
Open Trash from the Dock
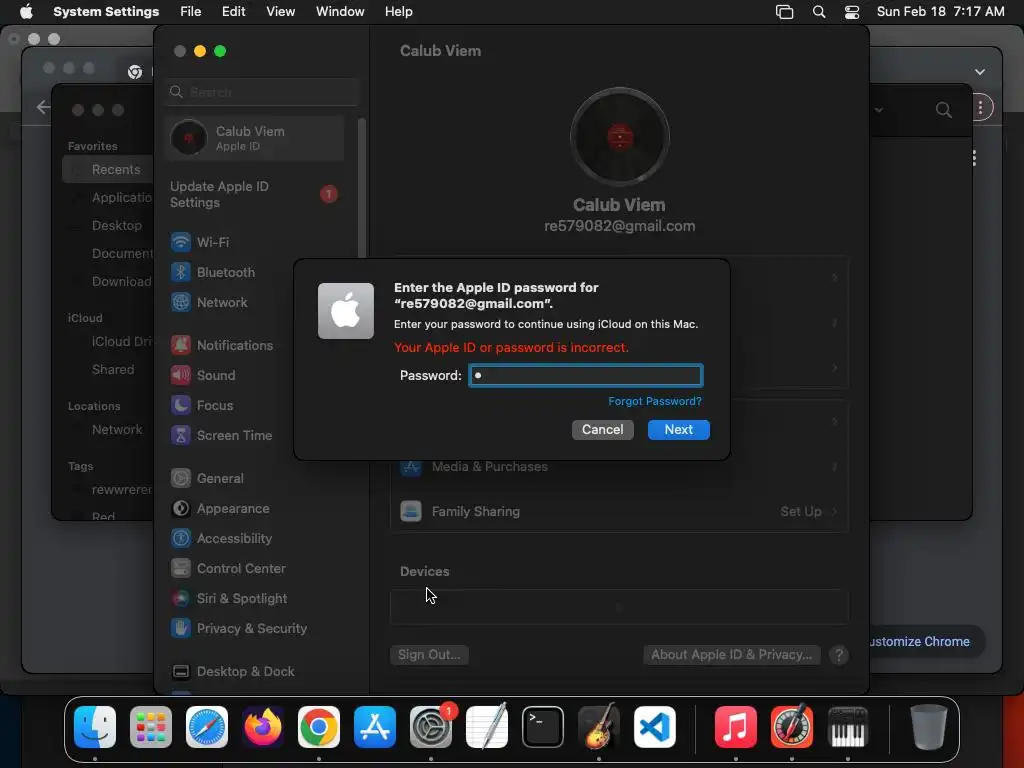pyautogui.click(x=928, y=727)
